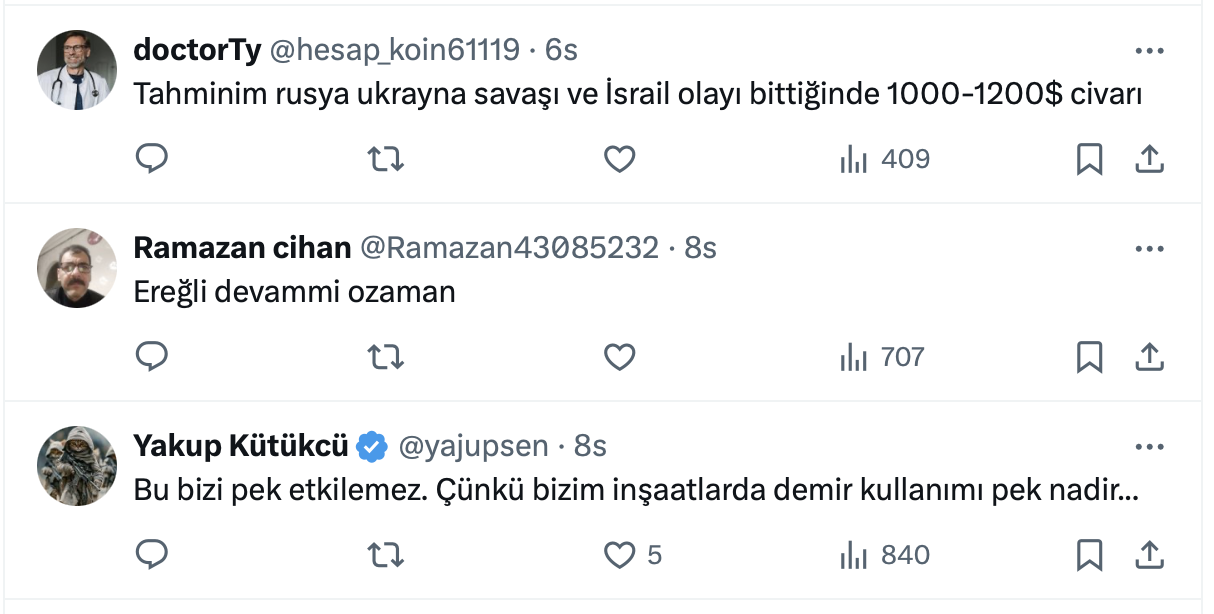The height and width of the screenshot is (614, 1214).
Task: Open the @hesap_koin61119 profile handle
Action: [394, 49]
